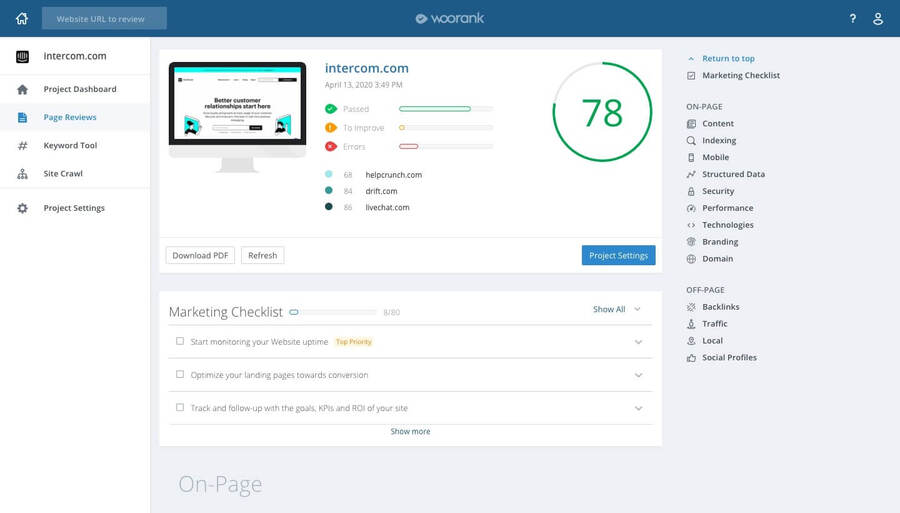Click the Errors progress bar

pyautogui.click(x=446, y=146)
